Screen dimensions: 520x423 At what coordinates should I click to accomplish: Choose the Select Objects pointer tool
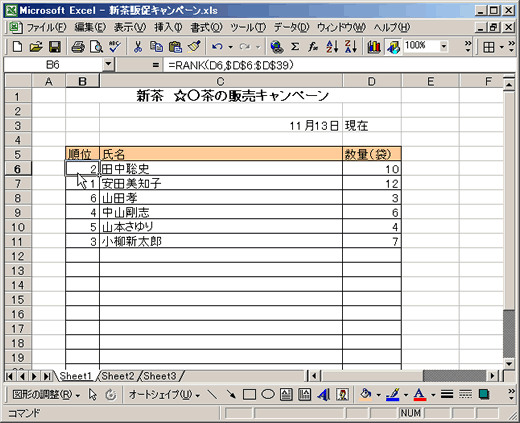pos(92,395)
